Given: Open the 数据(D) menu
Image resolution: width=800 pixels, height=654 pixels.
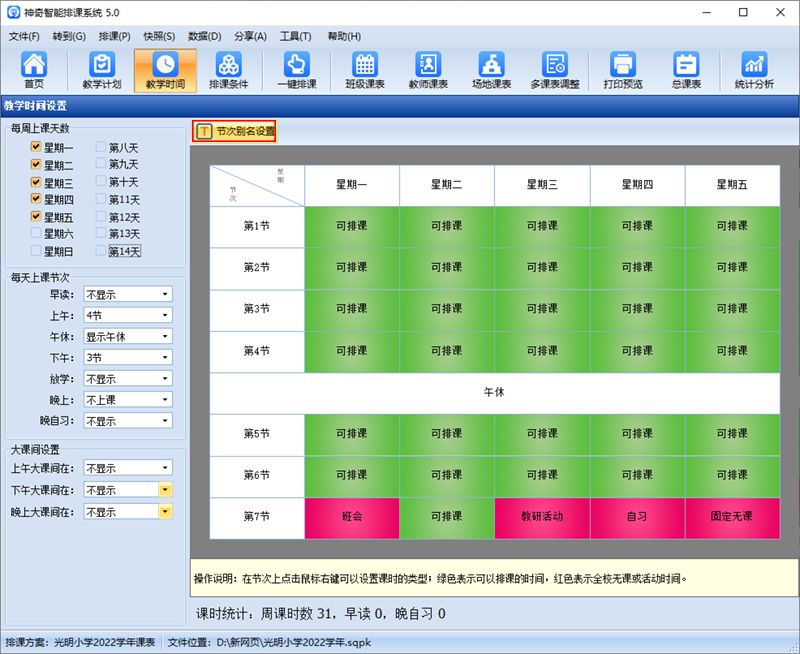Looking at the screenshot, I should click(205, 36).
